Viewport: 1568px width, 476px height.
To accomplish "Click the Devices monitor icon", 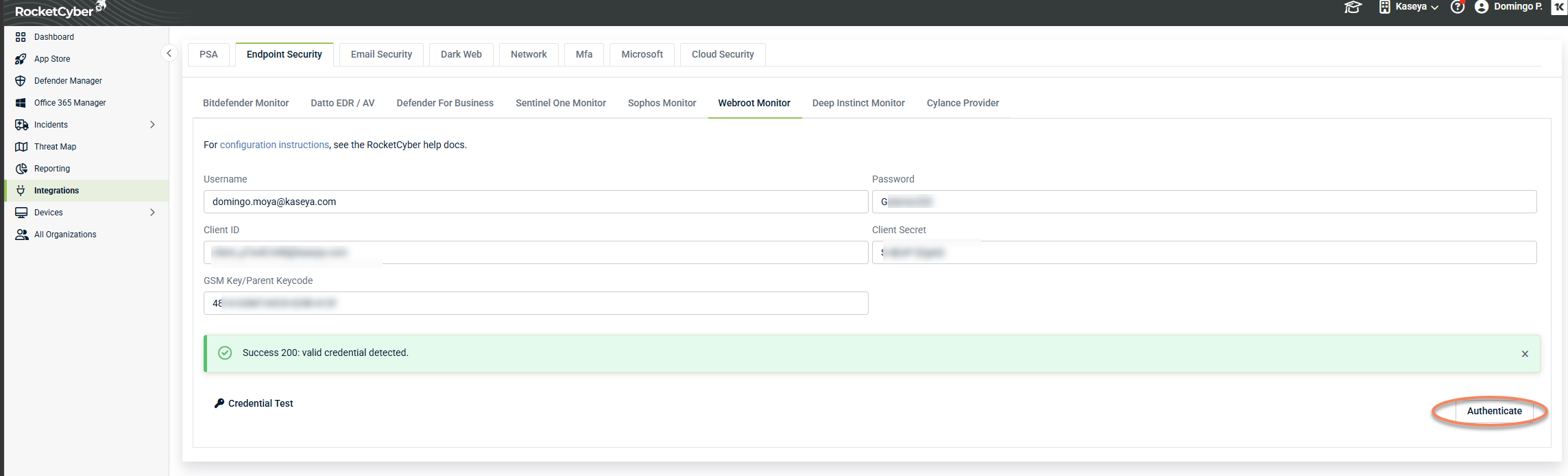I will pyautogui.click(x=21, y=213).
